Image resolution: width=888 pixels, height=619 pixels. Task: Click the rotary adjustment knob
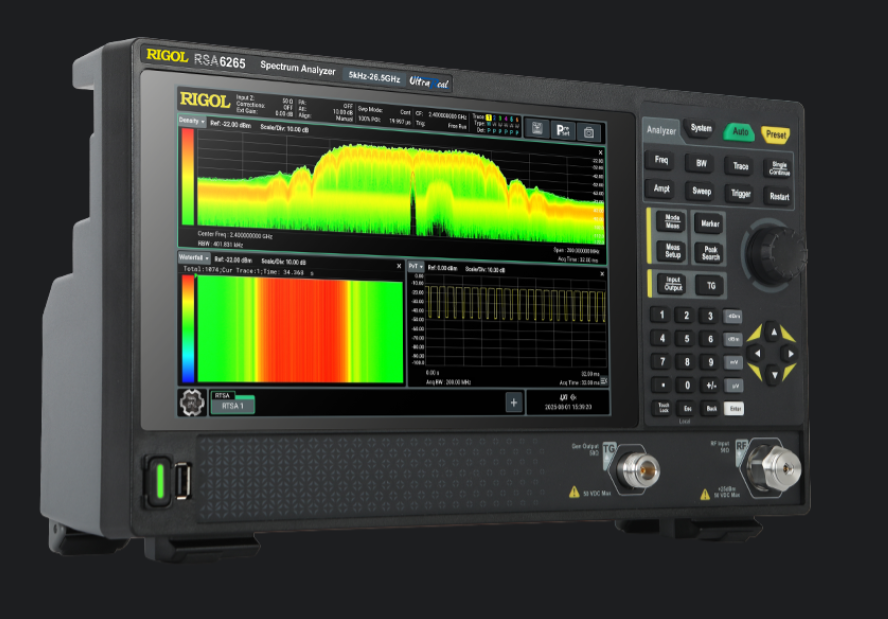pyautogui.click(x=771, y=245)
